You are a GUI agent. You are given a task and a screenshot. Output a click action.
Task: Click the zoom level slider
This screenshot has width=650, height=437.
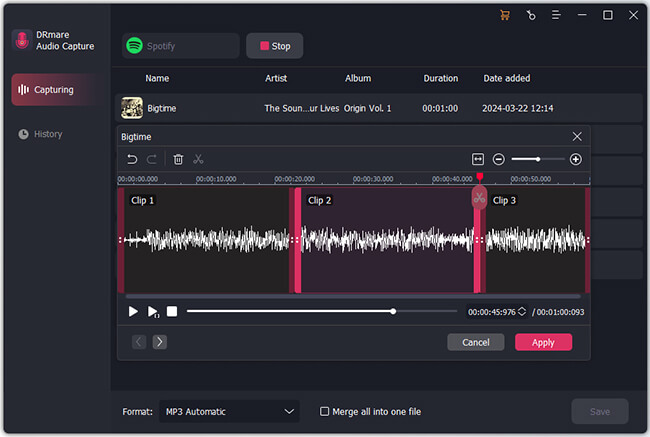[538, 159]
